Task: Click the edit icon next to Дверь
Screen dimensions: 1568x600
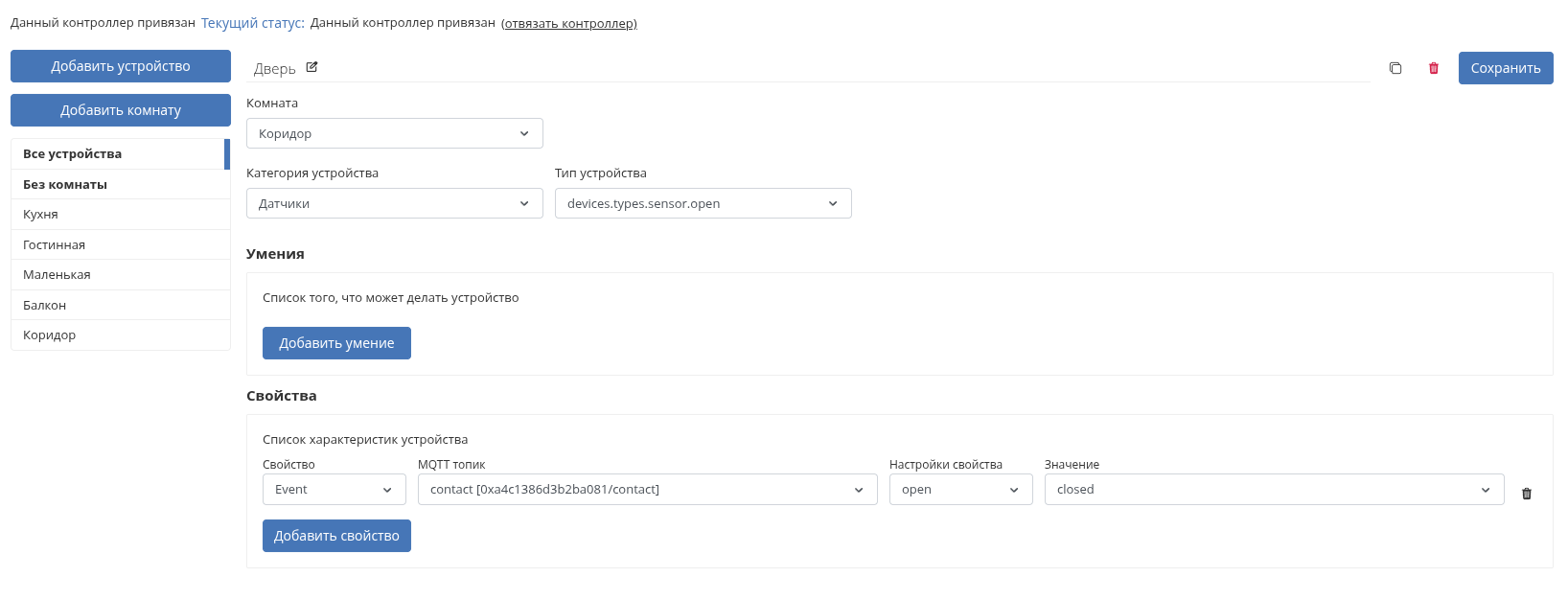Action: 311,67
